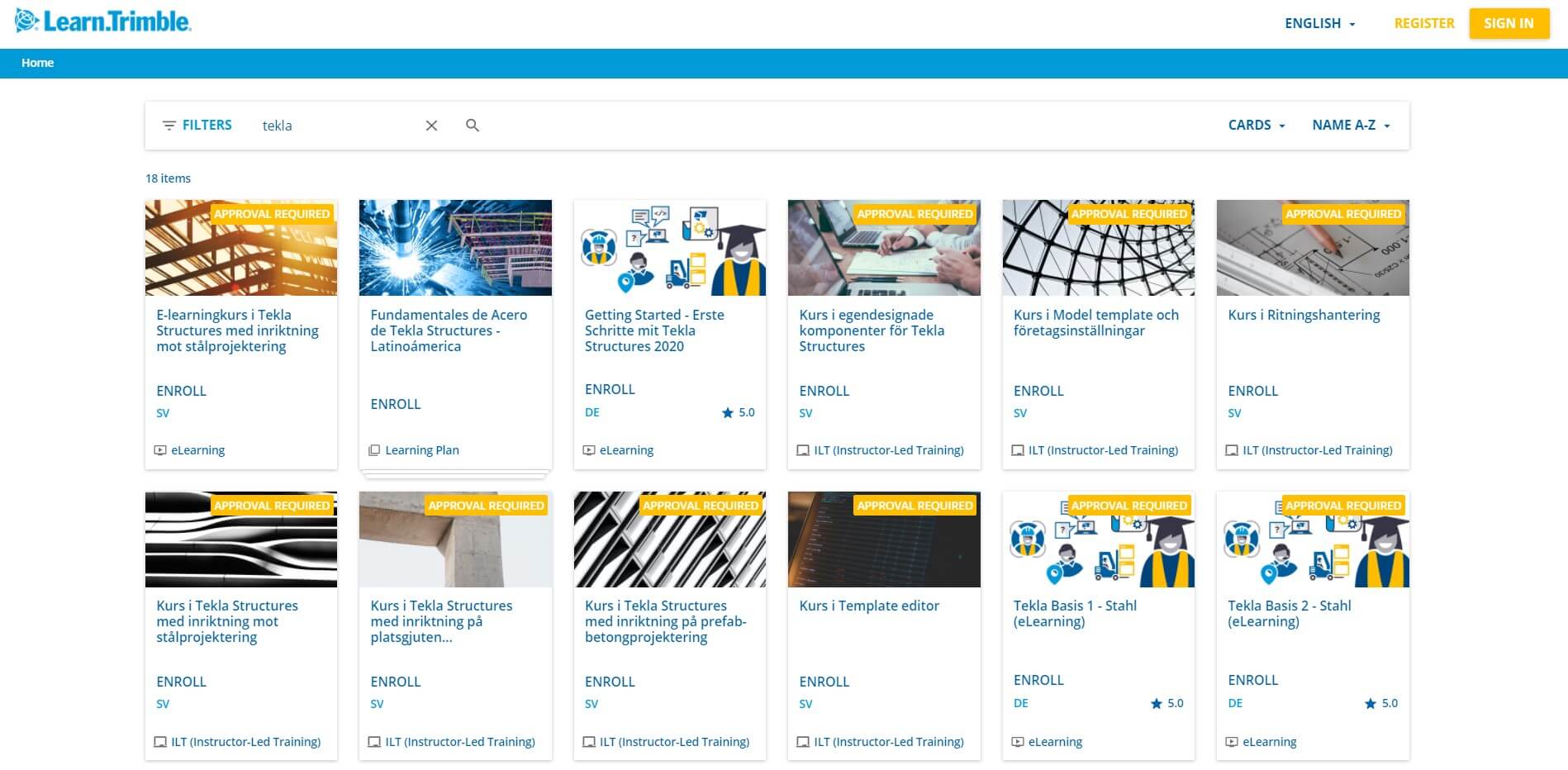Expand the NAME A-Z sort dropdown
Viewport: 1568px width, 770px height.
1352,125
